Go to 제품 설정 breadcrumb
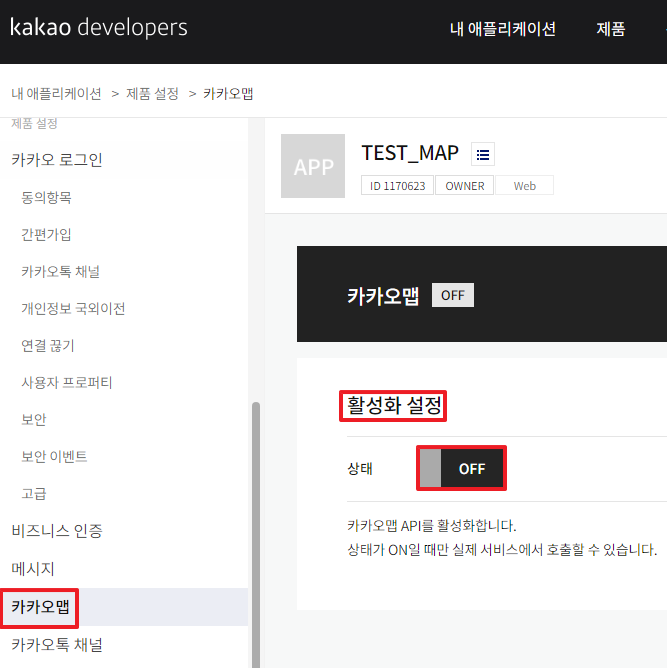The height and width of the screenshot is (668, 667). (152, 94)
